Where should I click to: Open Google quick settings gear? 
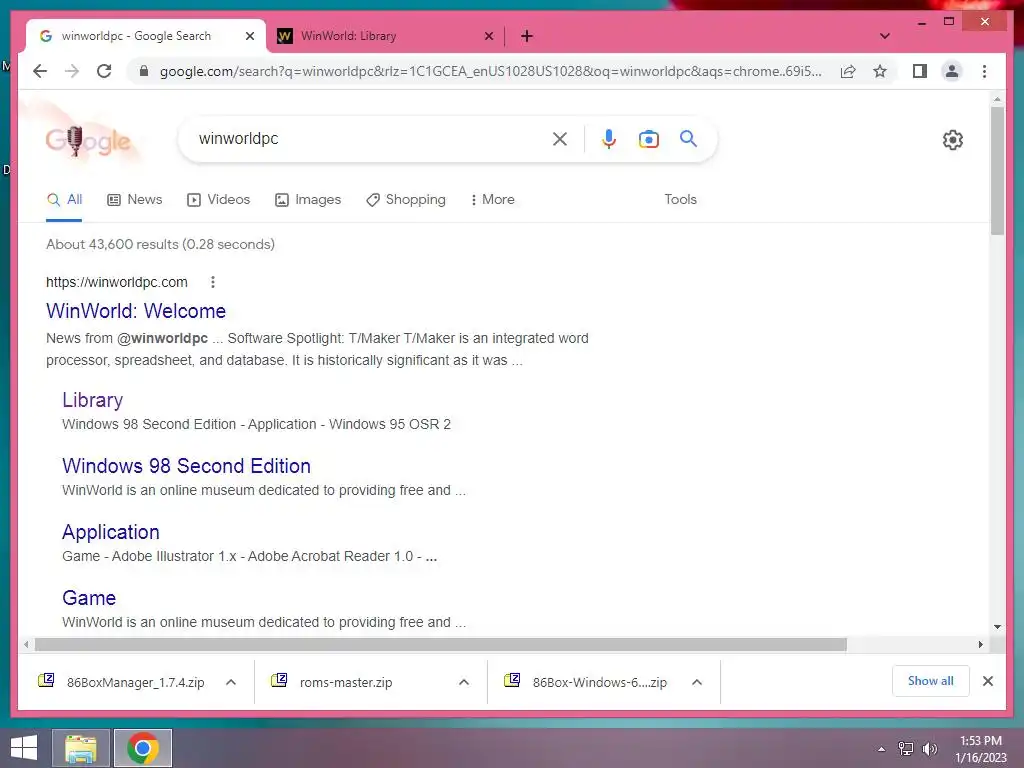952,140
